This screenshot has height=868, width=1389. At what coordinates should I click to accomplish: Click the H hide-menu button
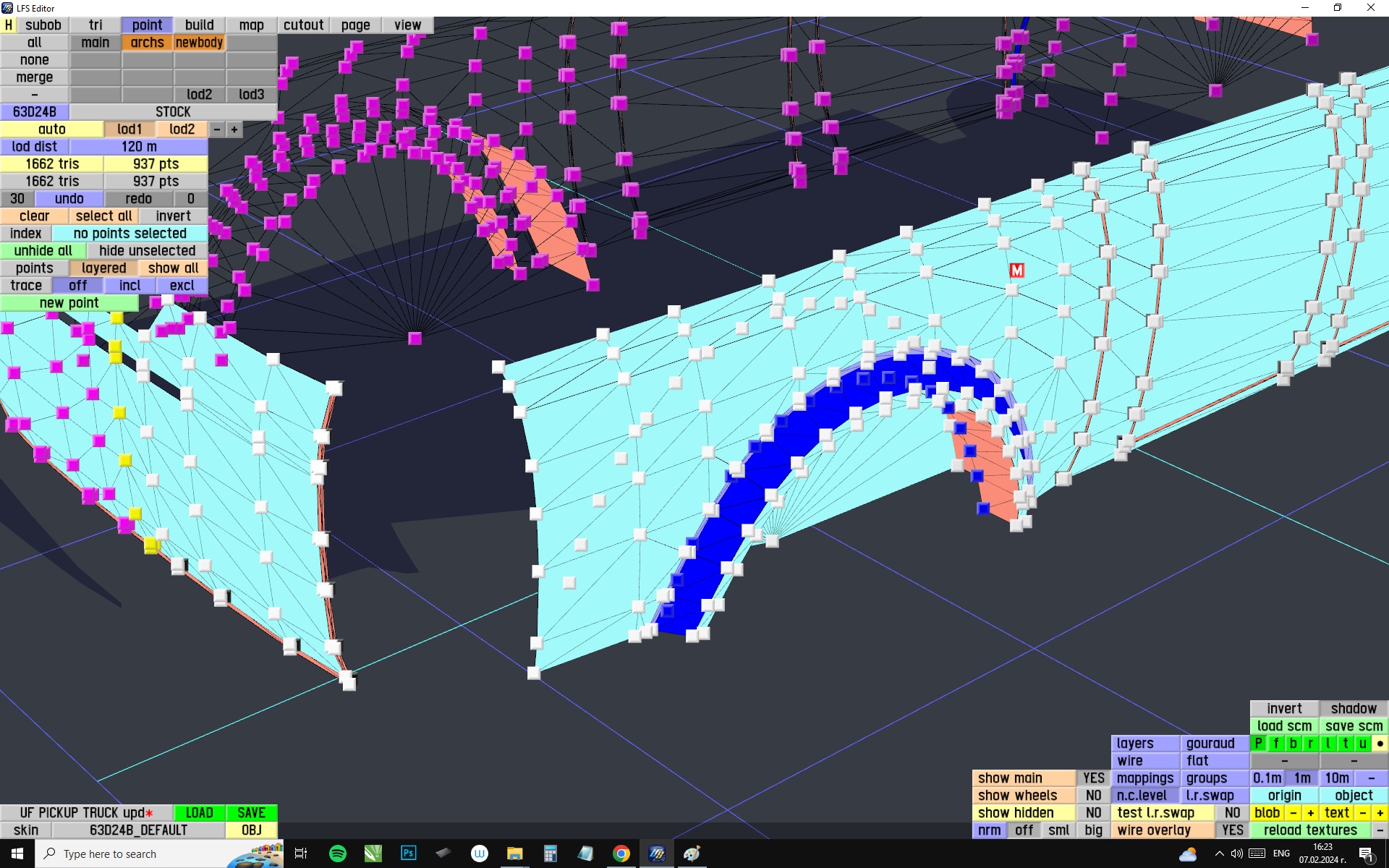coord(9,25)
